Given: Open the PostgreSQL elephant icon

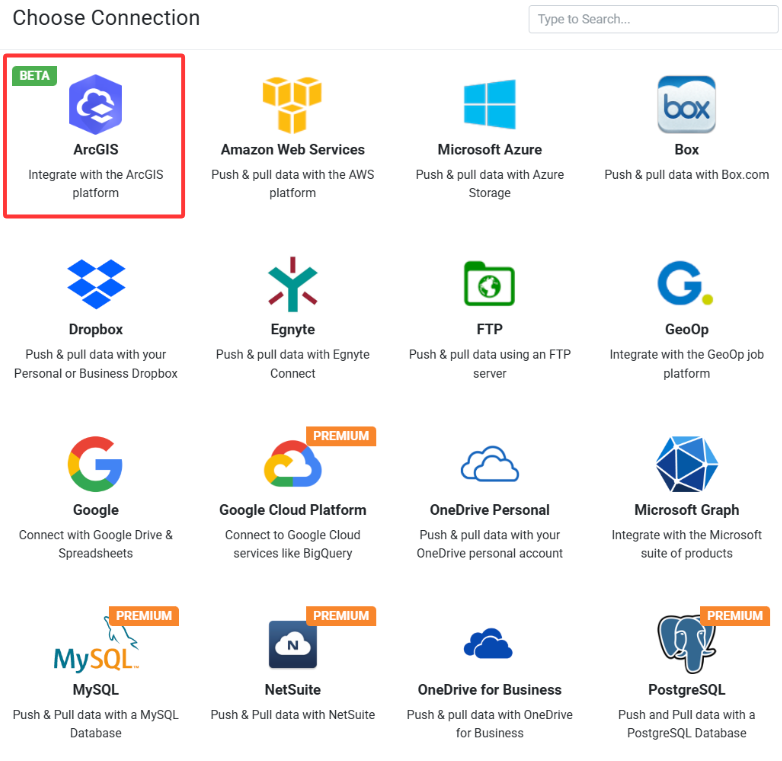Looking at the screenshot, I should pos(686,644).
